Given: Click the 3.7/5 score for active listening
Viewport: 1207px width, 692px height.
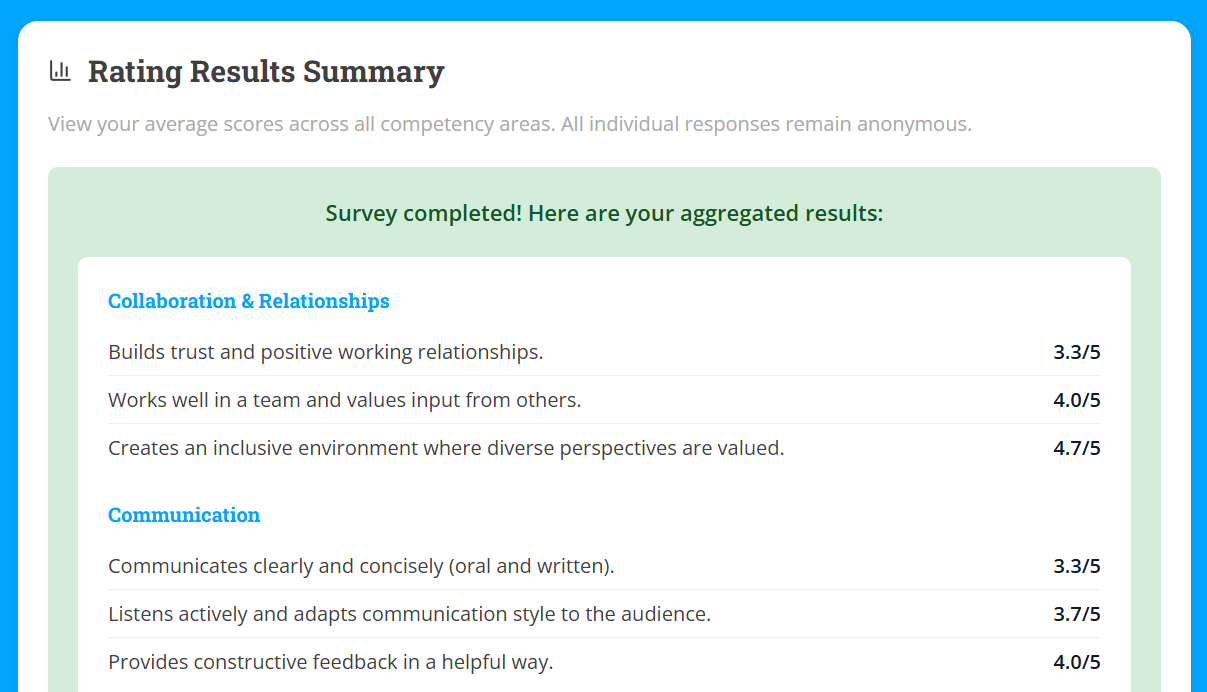Looking at the screenshot, I should pos(1075,612).
